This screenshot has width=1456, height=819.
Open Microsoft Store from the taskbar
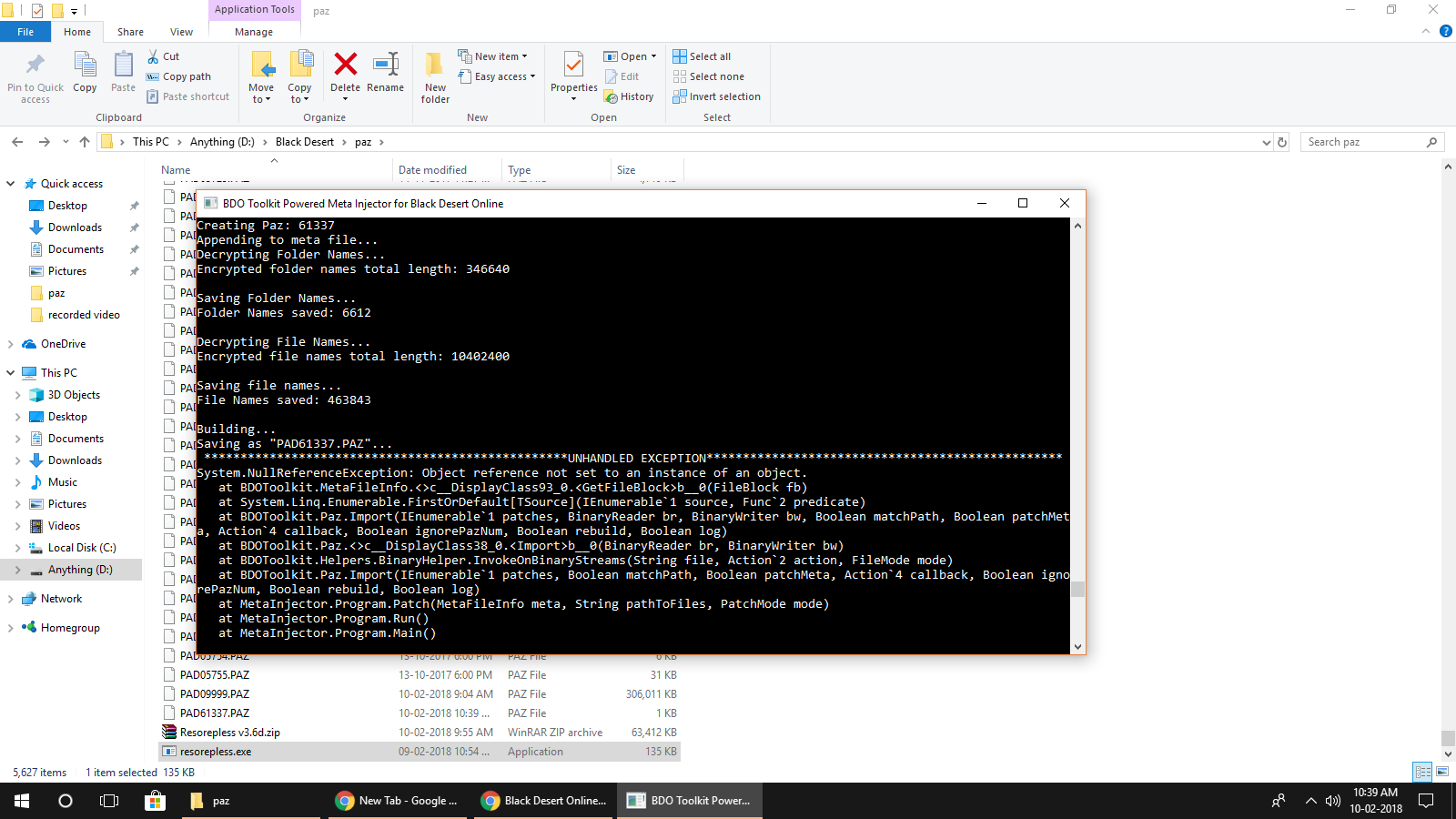click(x=155, y=801)
